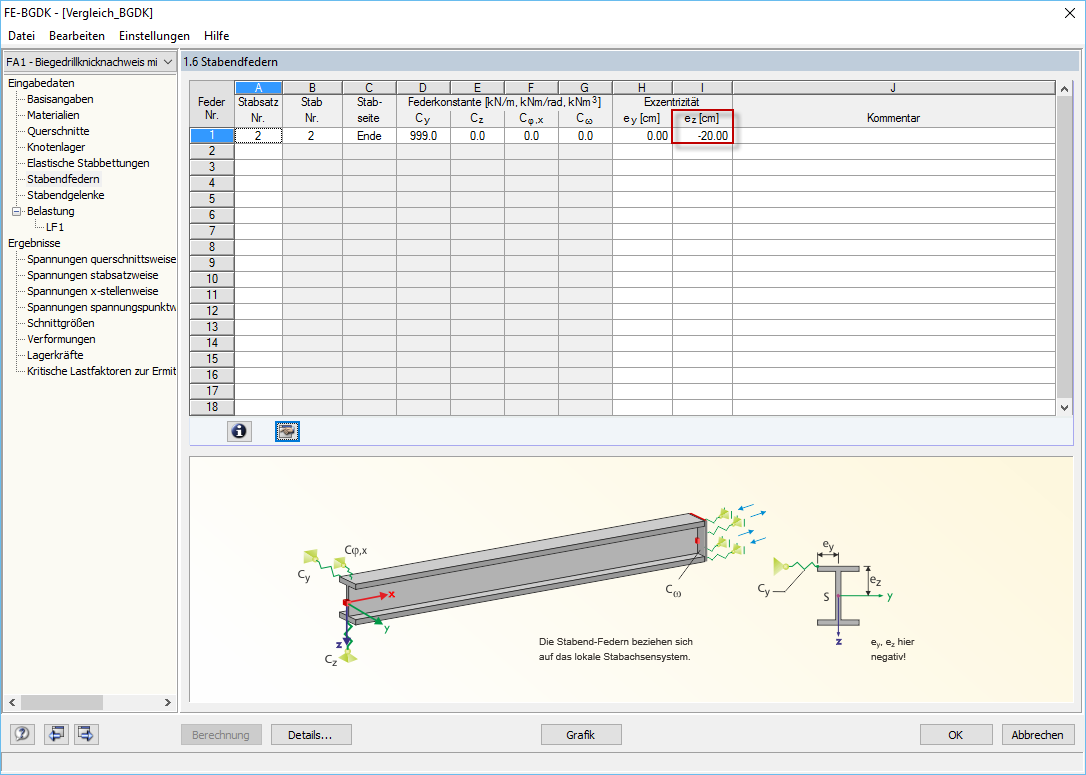Image resolution: width=1086 pixels, height=775 pixels.
Task: Click the info icon below the table
Action: click(x=239, y=431)
